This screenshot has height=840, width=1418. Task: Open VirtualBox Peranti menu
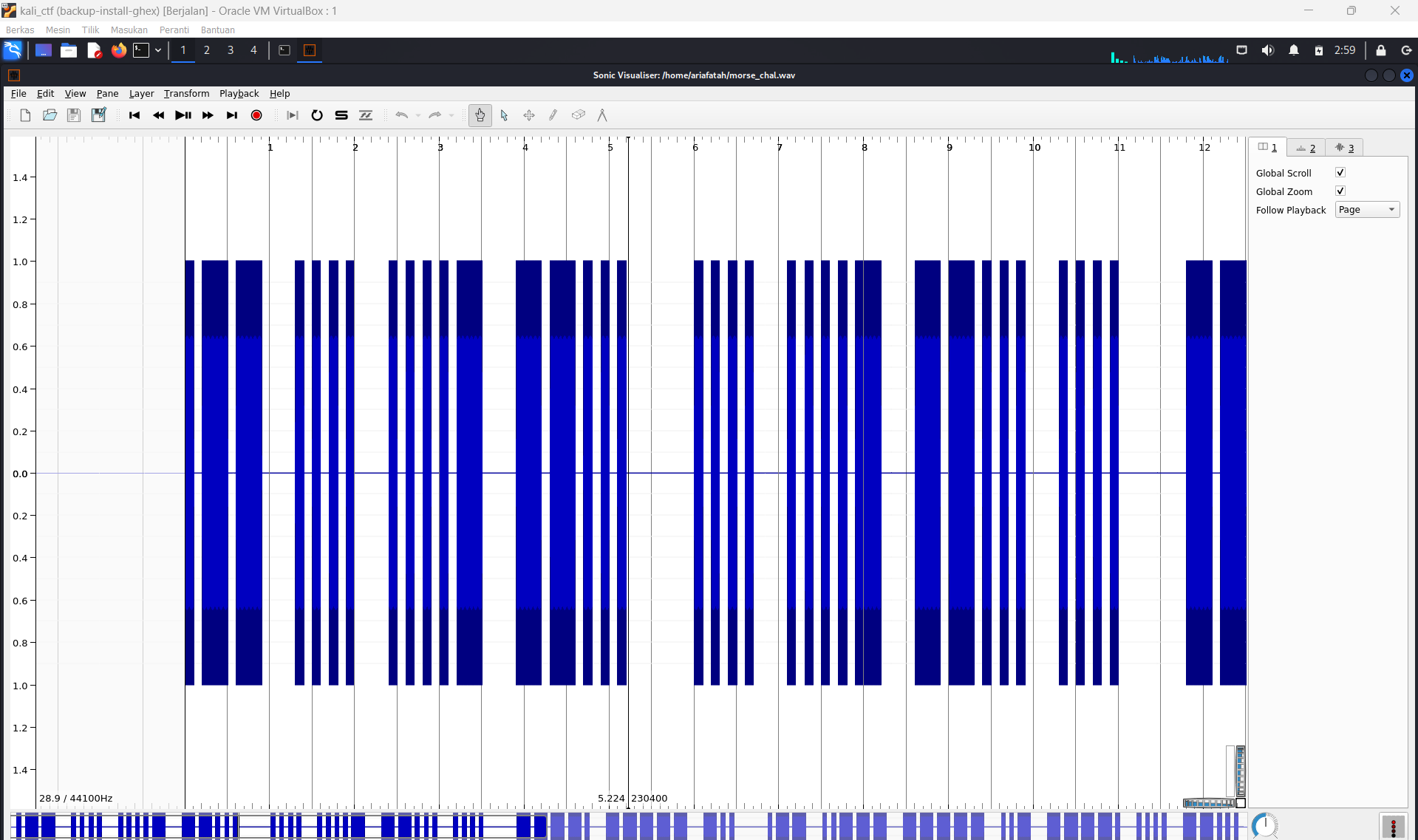pyautogui.click(x=174, y=30)
